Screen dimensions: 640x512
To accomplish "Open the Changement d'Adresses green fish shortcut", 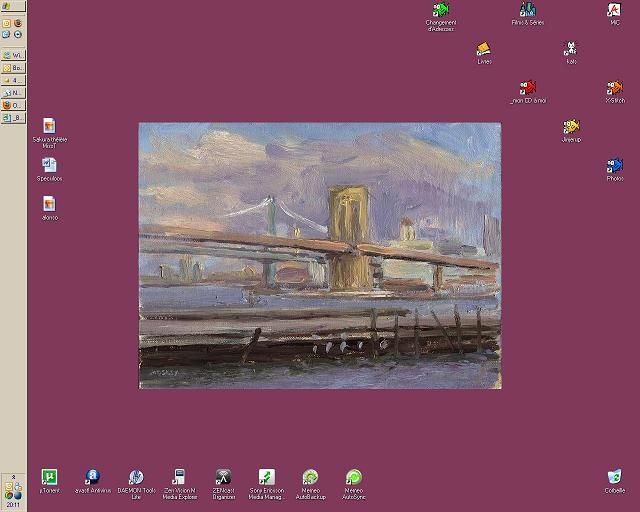I will (441, 17).
